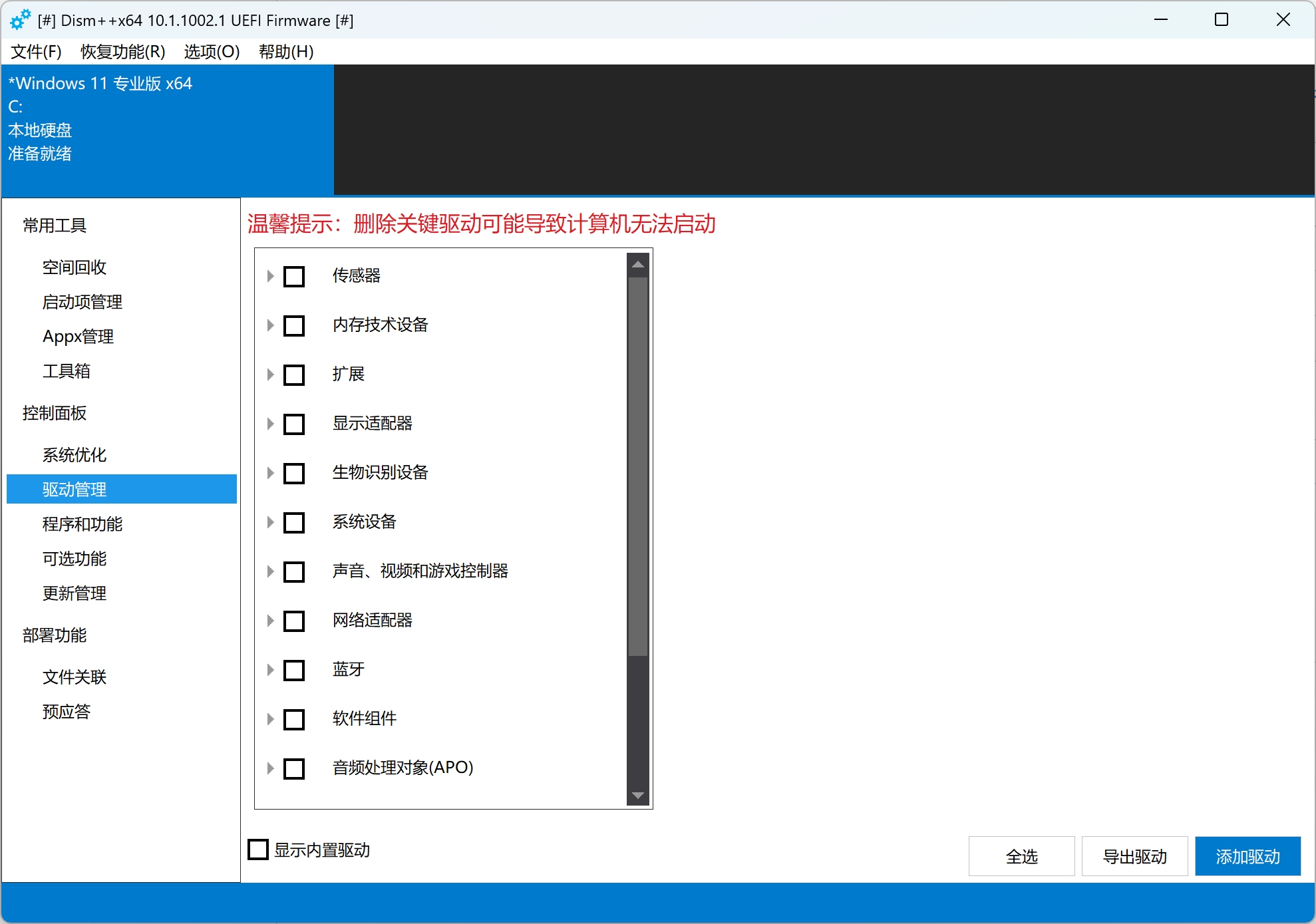Expand the 显示适配器 driver category
The height and width of the screenshot is (924, 1316).
270,424
